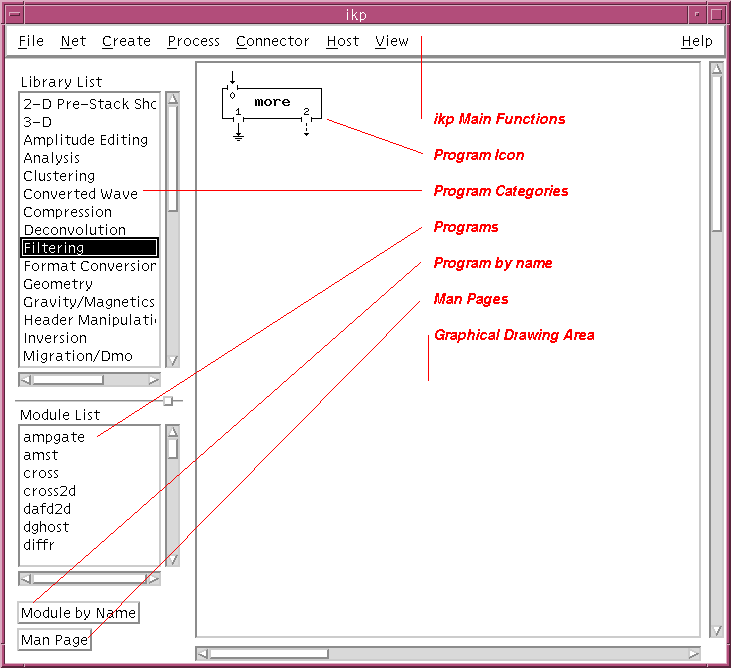Click Library List scroll right arrow
The height and width of the screenshot is (668, 731).
[x=153, y=380]
